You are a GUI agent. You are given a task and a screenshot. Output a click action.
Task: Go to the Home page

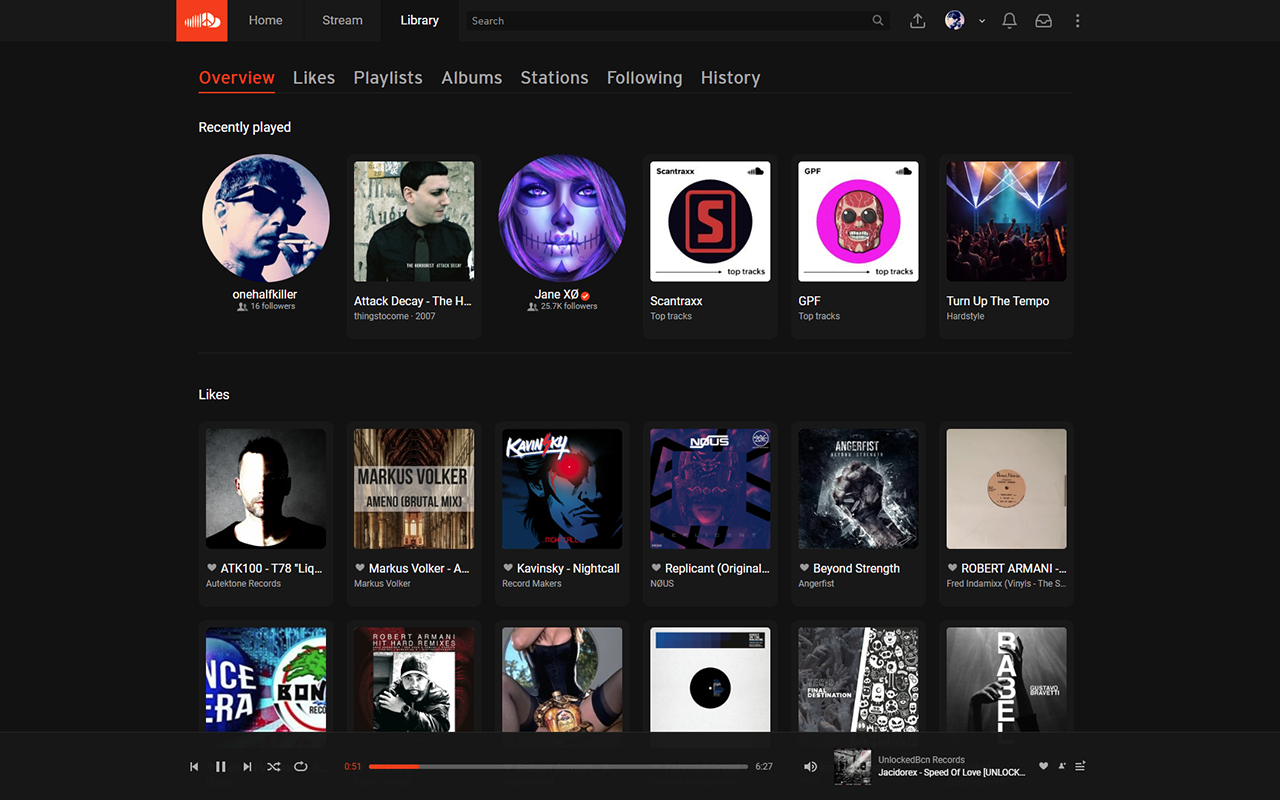point(265,20)
